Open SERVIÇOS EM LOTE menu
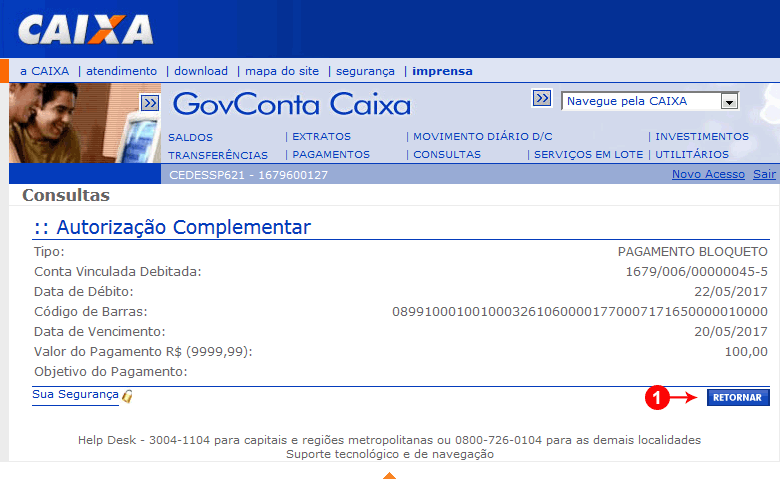 click(588, 155)
